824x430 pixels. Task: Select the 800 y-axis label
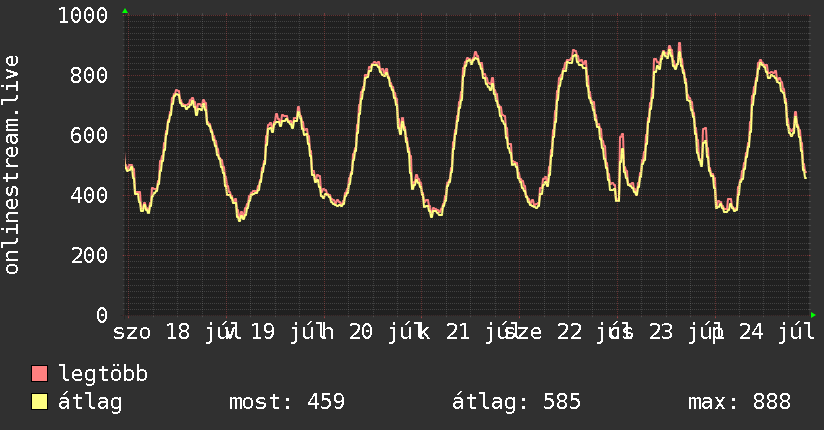(89, 75)
